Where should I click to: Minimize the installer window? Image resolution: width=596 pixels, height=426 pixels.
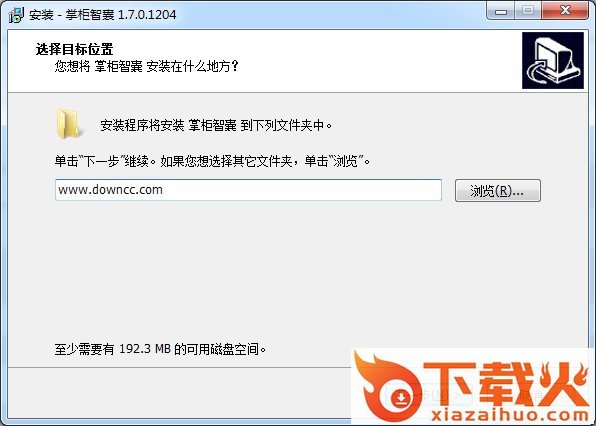click(501, 12)
